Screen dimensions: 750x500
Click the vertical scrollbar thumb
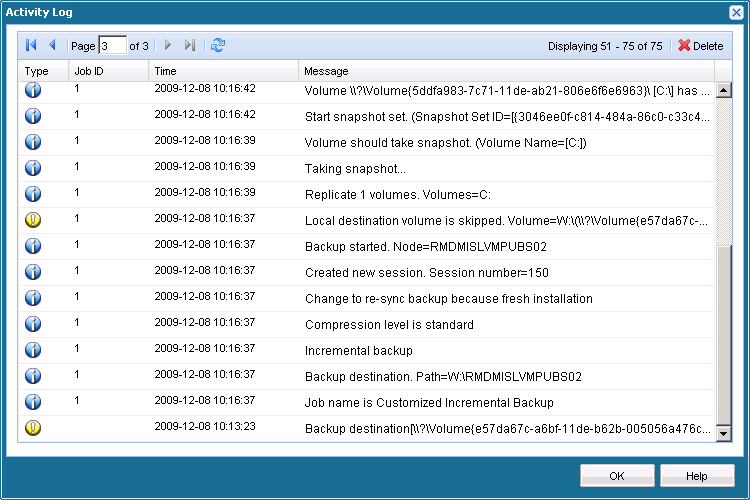point(724,335)
